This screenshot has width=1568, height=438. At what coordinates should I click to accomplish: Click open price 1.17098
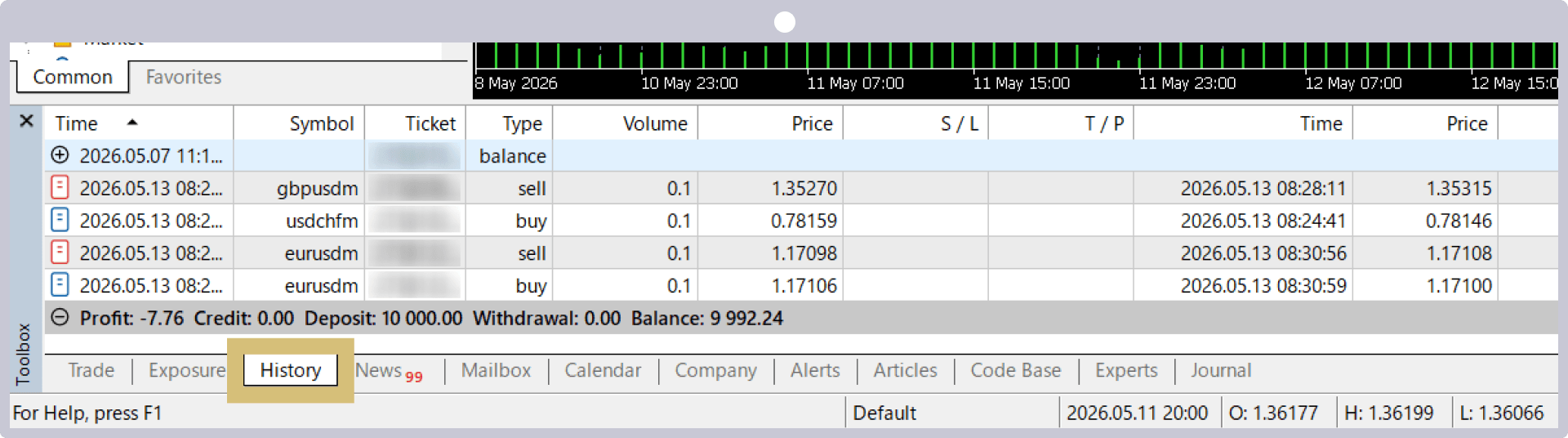click(x=804, y=253)
